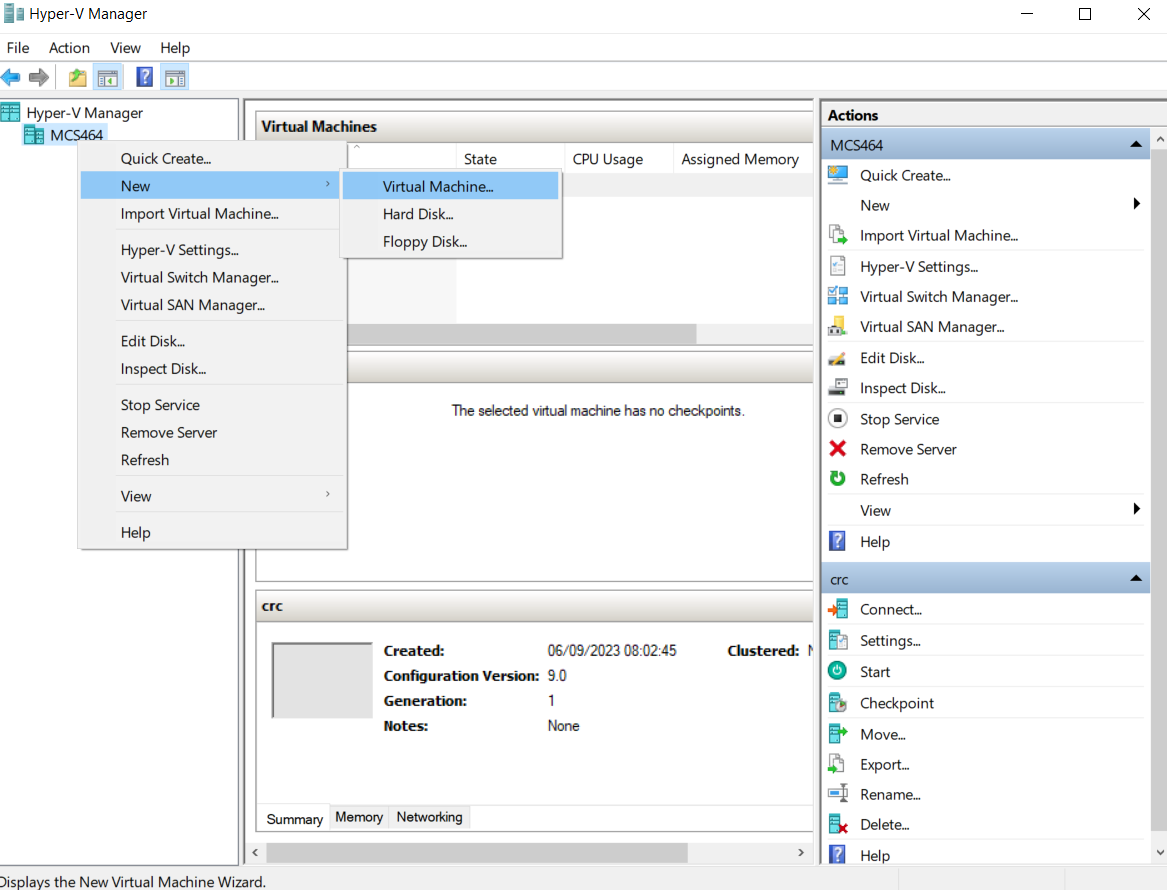Choose Hard Disk... in the New submenu

418,214
